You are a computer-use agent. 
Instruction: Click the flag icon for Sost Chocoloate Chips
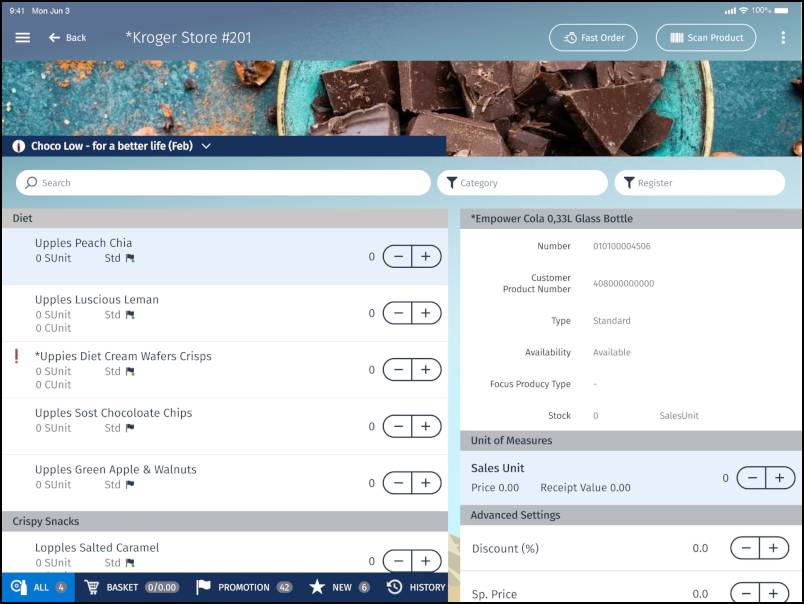click(x=130, y=428)
